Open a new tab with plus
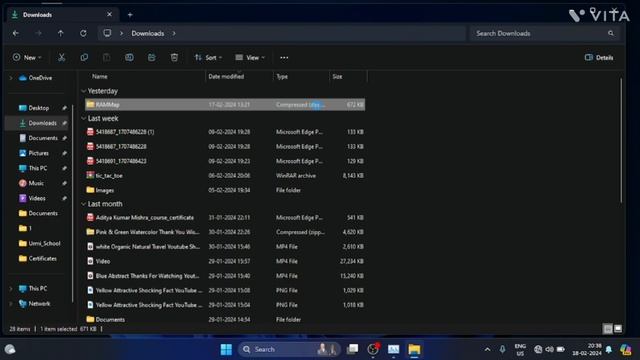This screenshot has width=640, height=360. pyautogui.click(x=130, y=15)
